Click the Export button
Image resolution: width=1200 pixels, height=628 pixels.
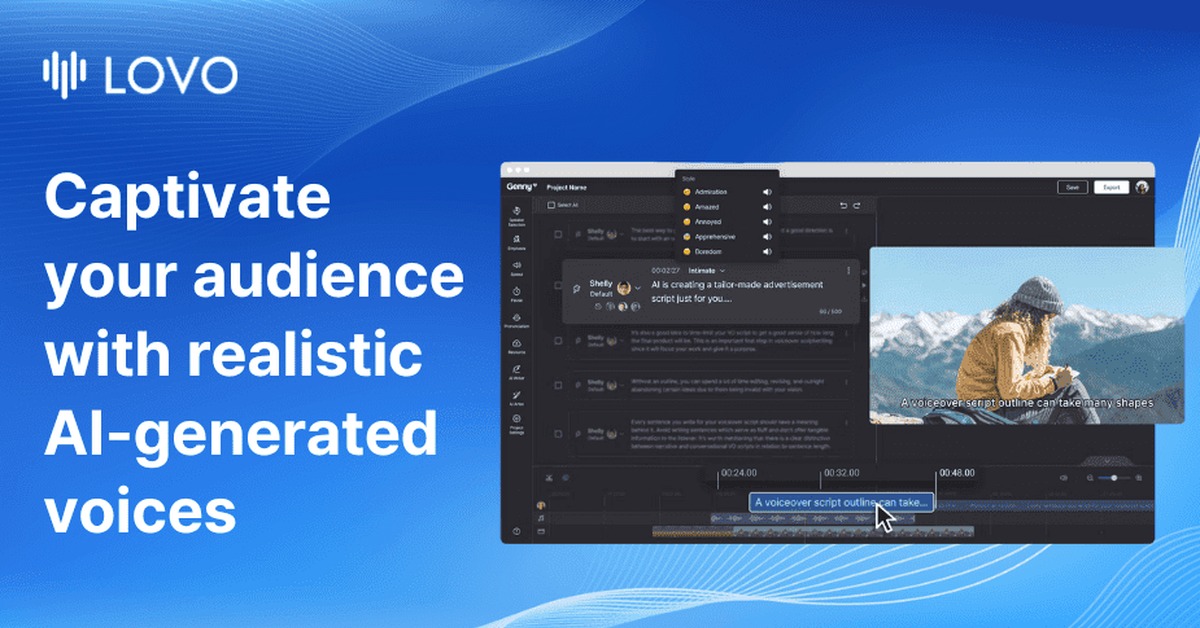[x=1109, y=187]
